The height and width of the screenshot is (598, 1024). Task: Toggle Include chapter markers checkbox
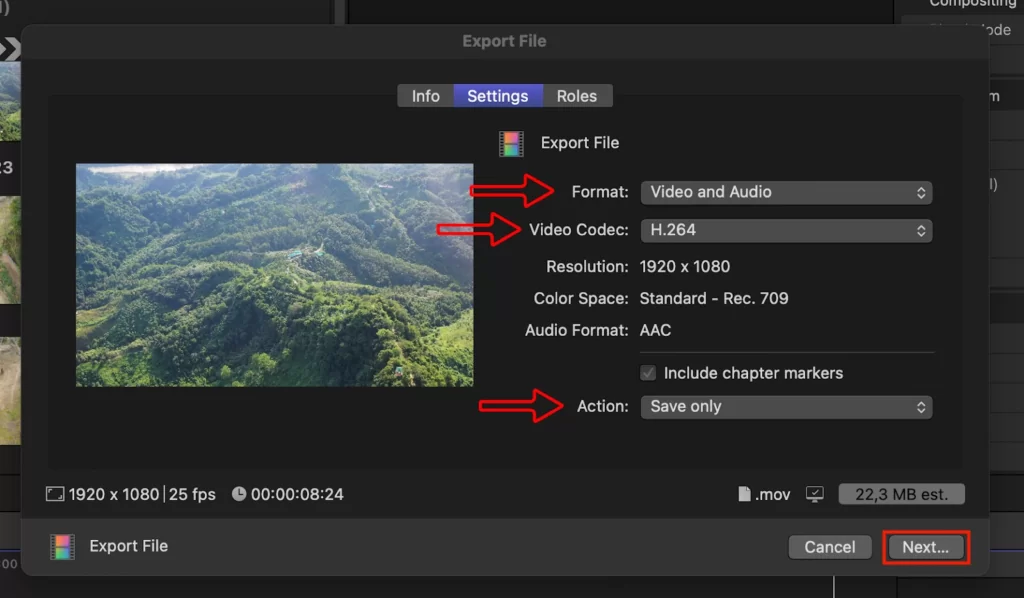(648, 373)
